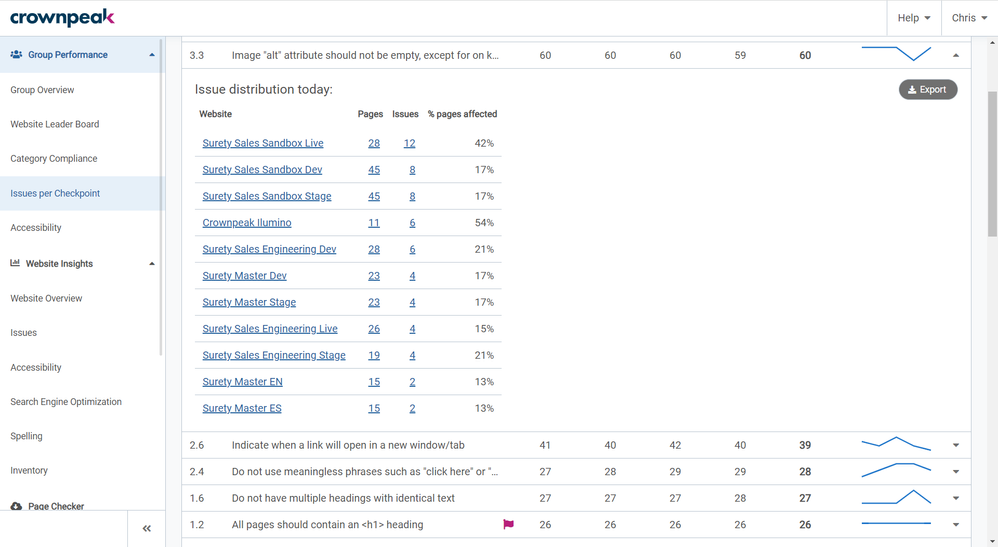
Task: Click 28 pages for Sandbox Live
Action: (x=374, y=143)
